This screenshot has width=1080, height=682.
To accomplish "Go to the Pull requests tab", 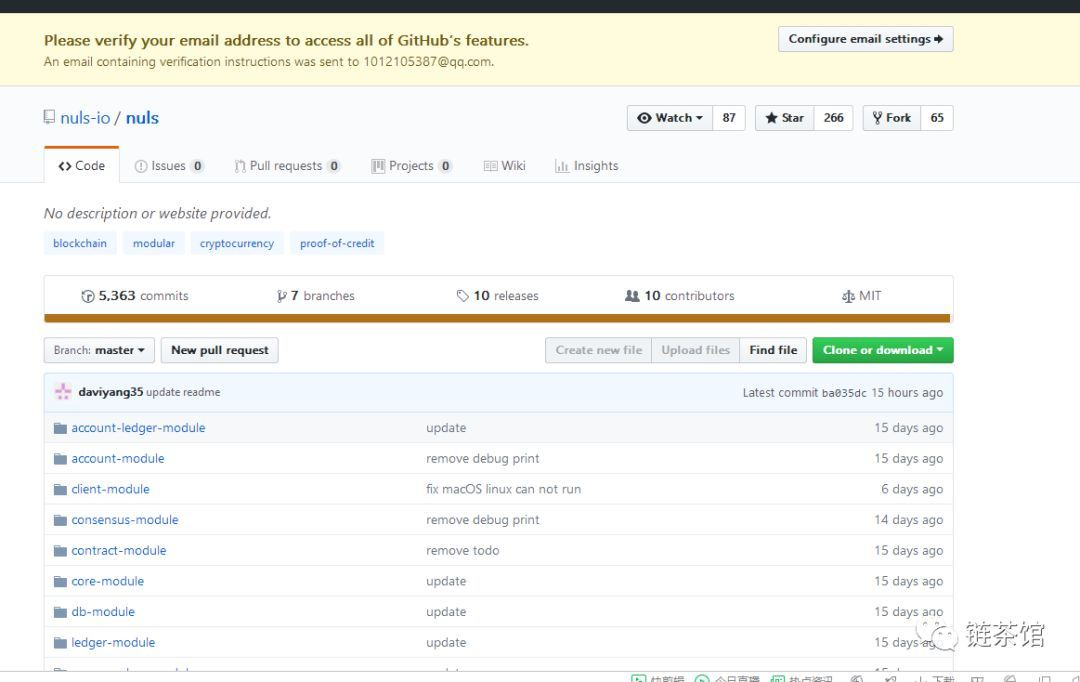I will [x=287, y=166].
